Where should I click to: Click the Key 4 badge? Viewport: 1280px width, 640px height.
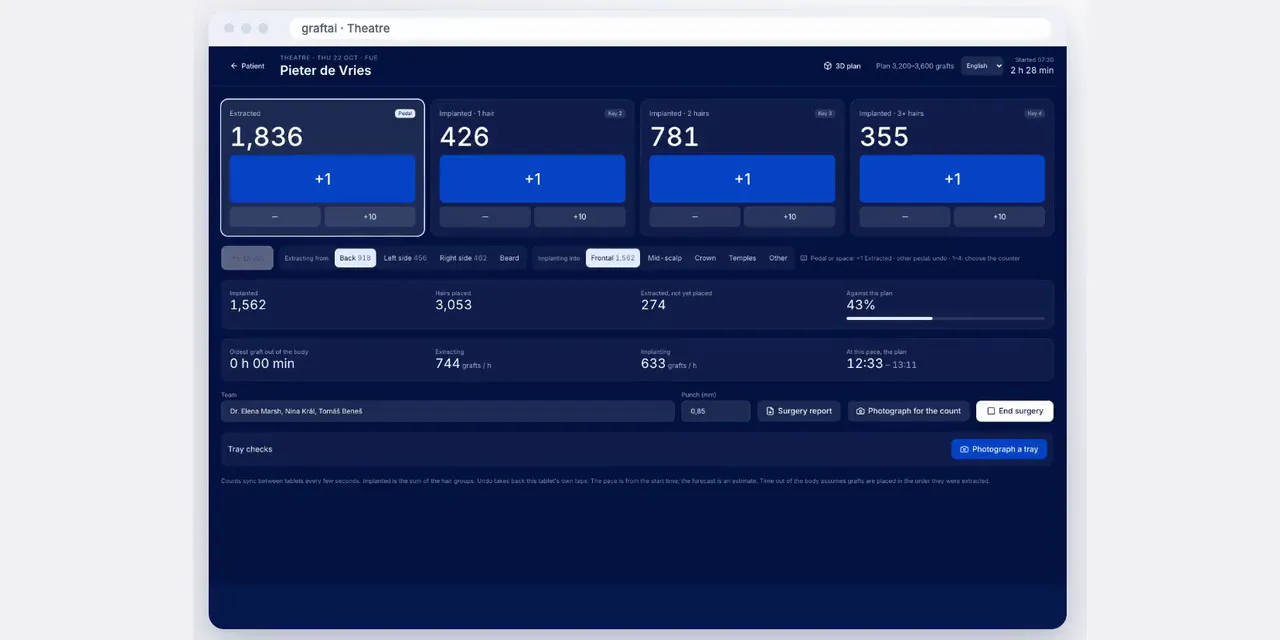pos(1035,114)
